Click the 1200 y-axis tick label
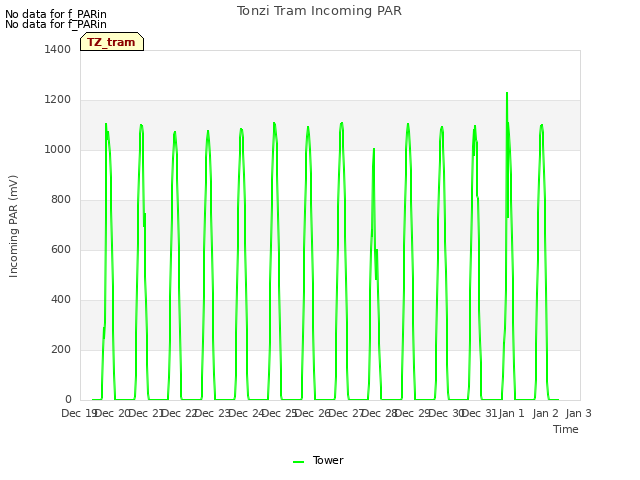This screenshot has height=480, width=640. point(58,100)
